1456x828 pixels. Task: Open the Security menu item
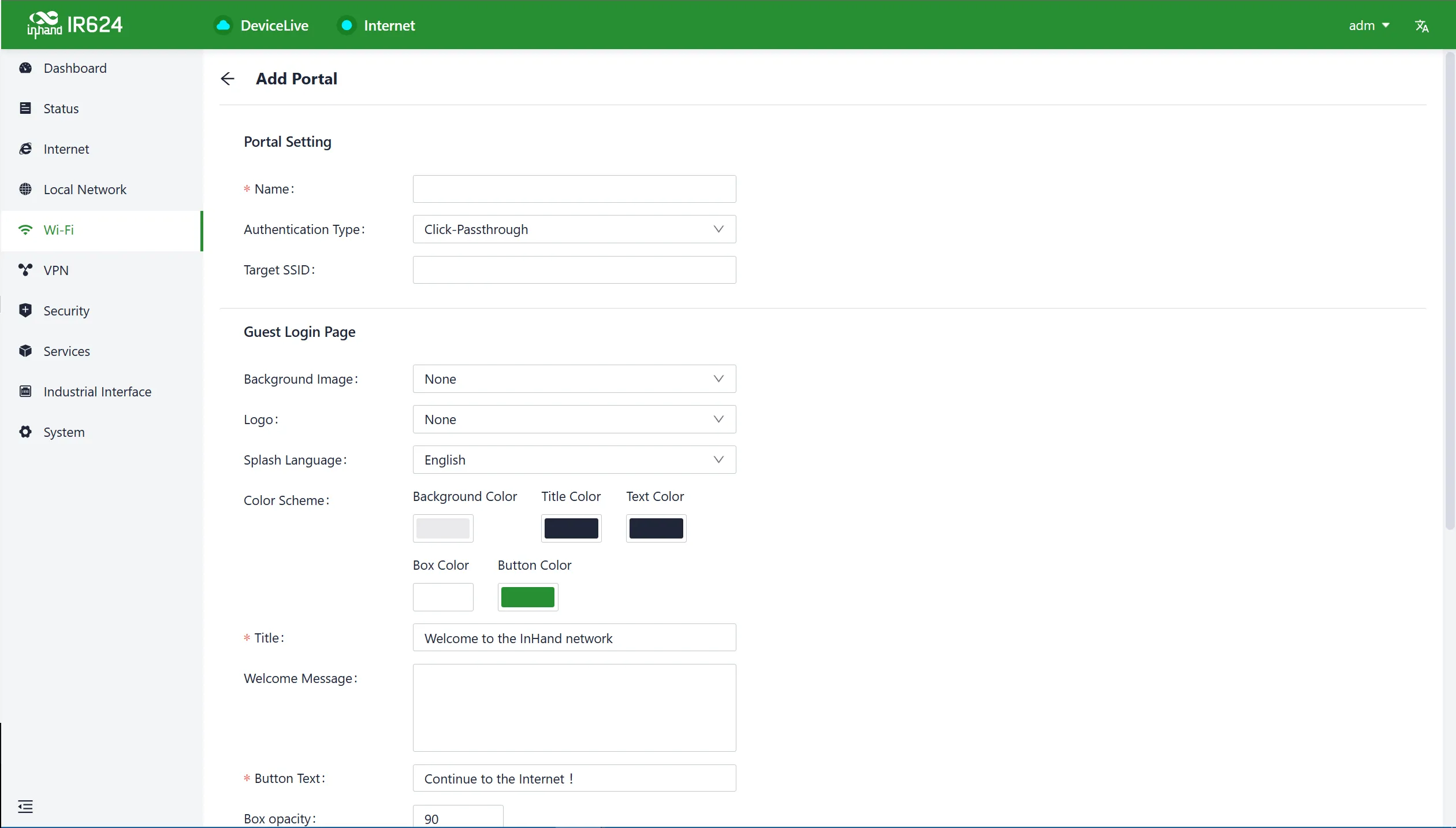tap(102, 311)
